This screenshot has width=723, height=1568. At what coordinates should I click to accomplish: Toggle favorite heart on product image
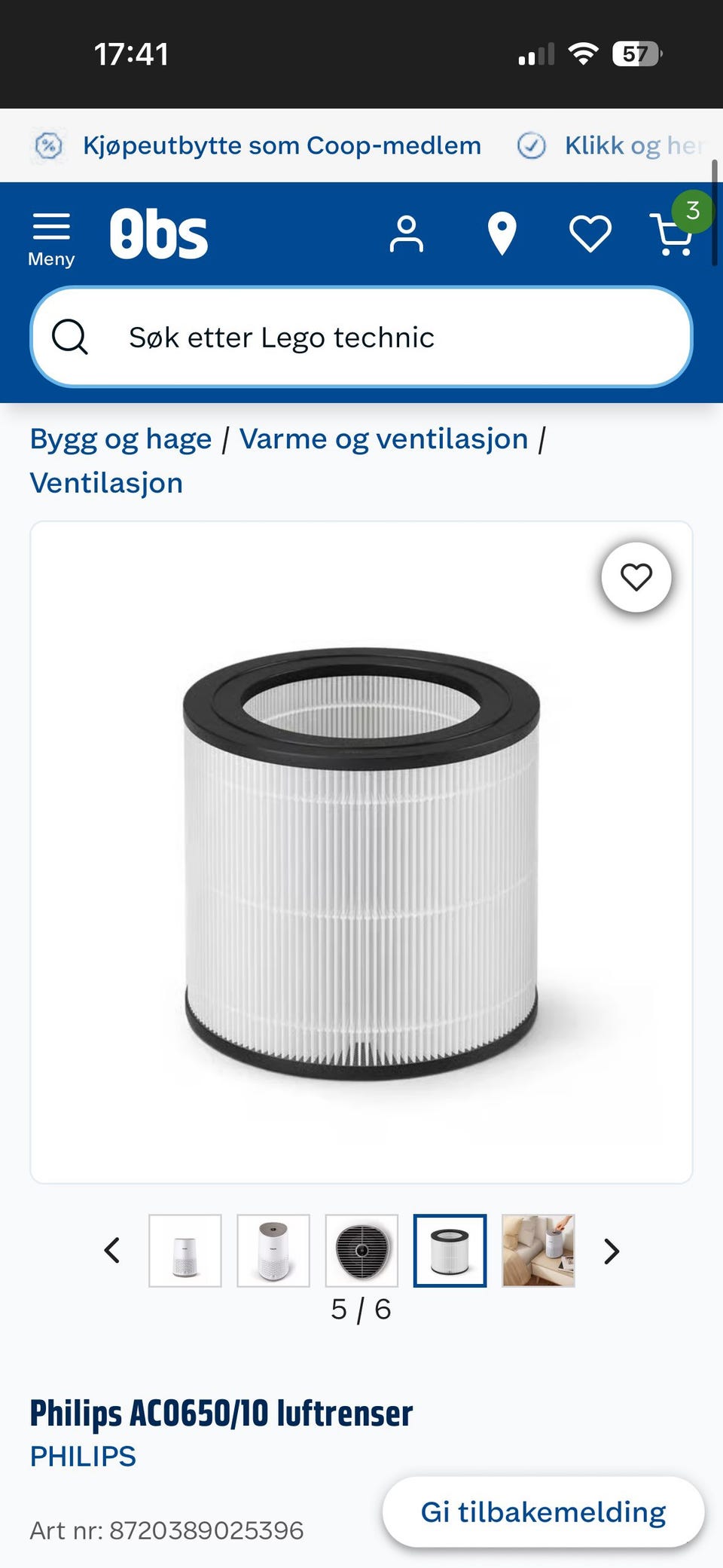click(636, 577)
